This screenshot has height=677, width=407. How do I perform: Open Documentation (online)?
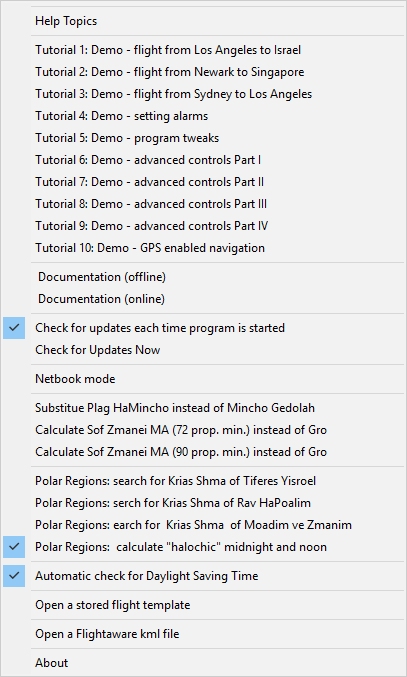pyautogui.click(x=203, y=299)
